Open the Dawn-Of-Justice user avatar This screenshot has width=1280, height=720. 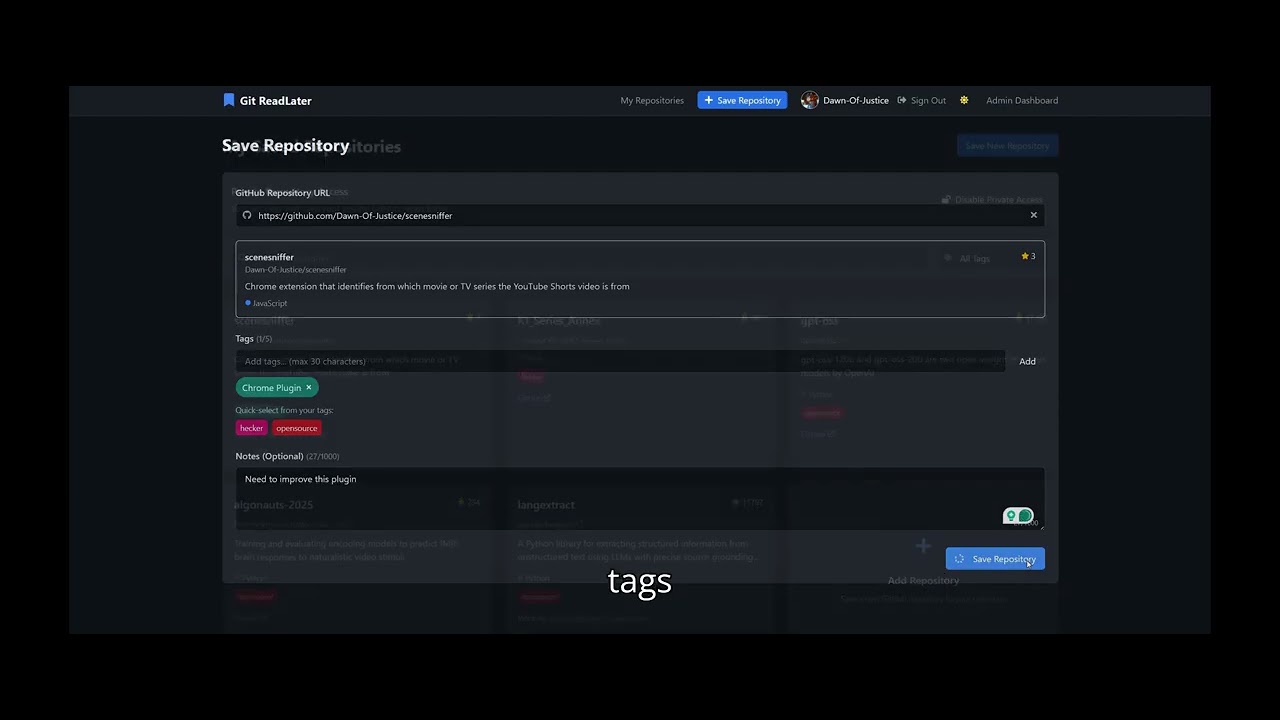click(x=810, y=100)
